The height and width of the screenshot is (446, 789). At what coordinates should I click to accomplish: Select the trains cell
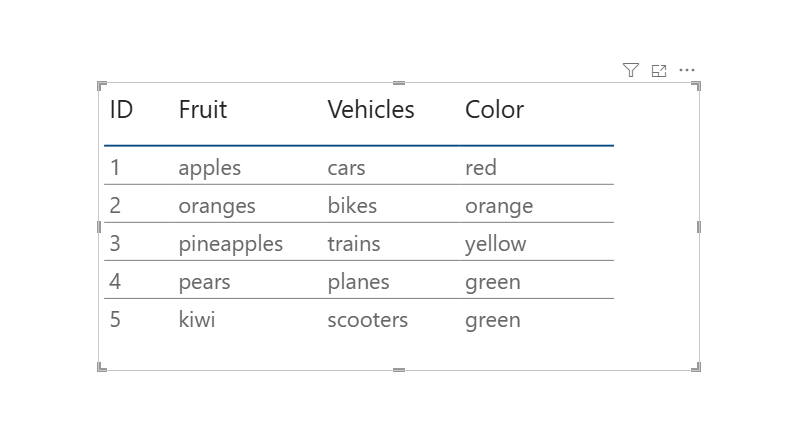coord(354,244)
